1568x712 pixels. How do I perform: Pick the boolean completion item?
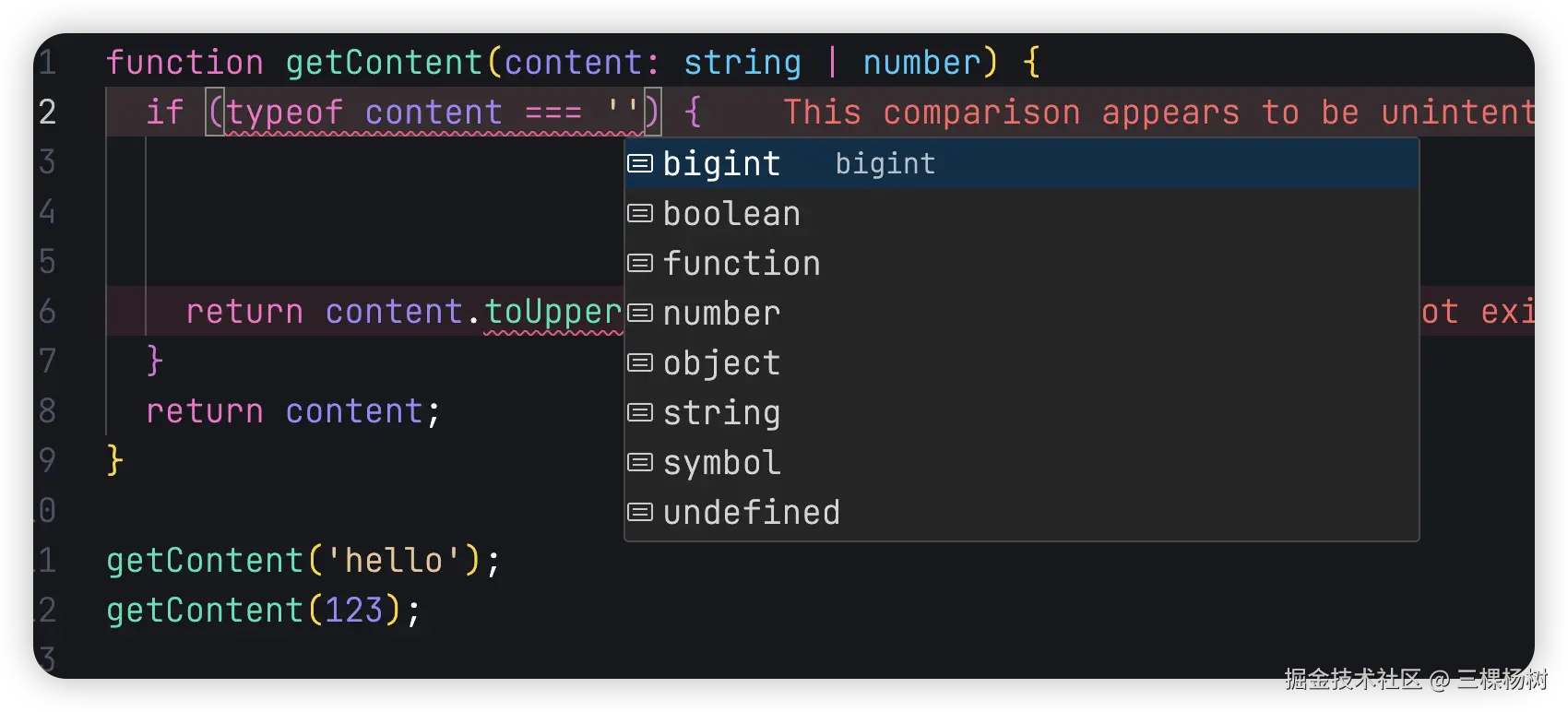point(731,214)
